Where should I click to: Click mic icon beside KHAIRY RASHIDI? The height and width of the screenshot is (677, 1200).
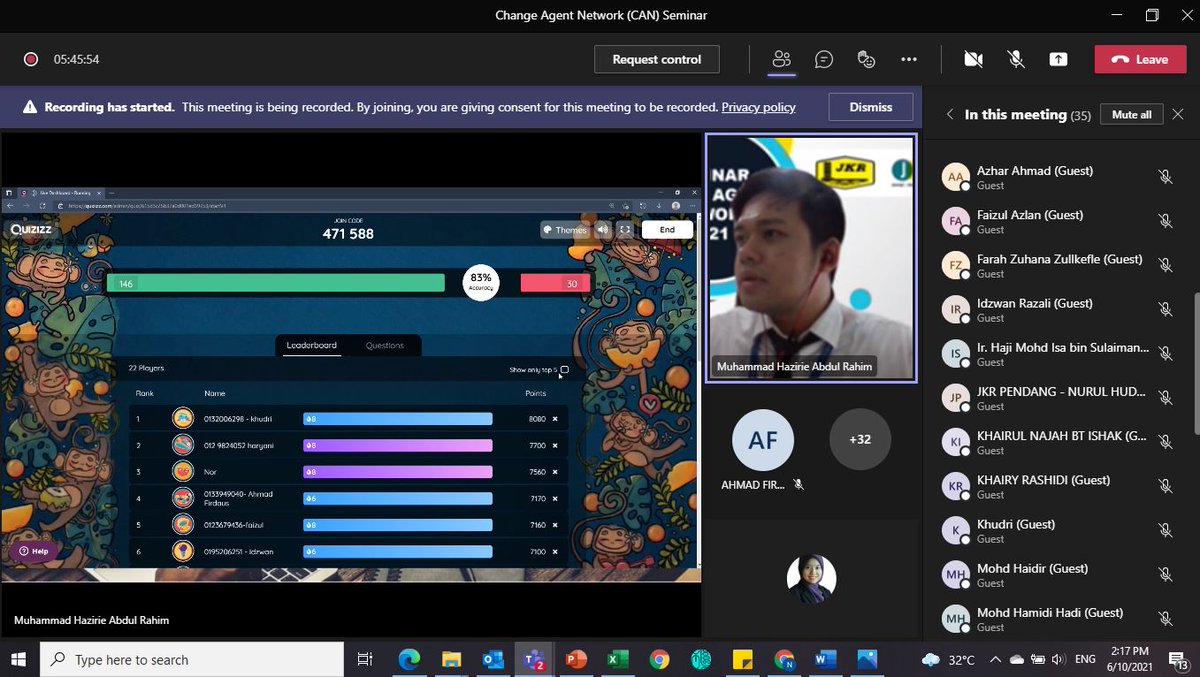tap(1165, 486)
